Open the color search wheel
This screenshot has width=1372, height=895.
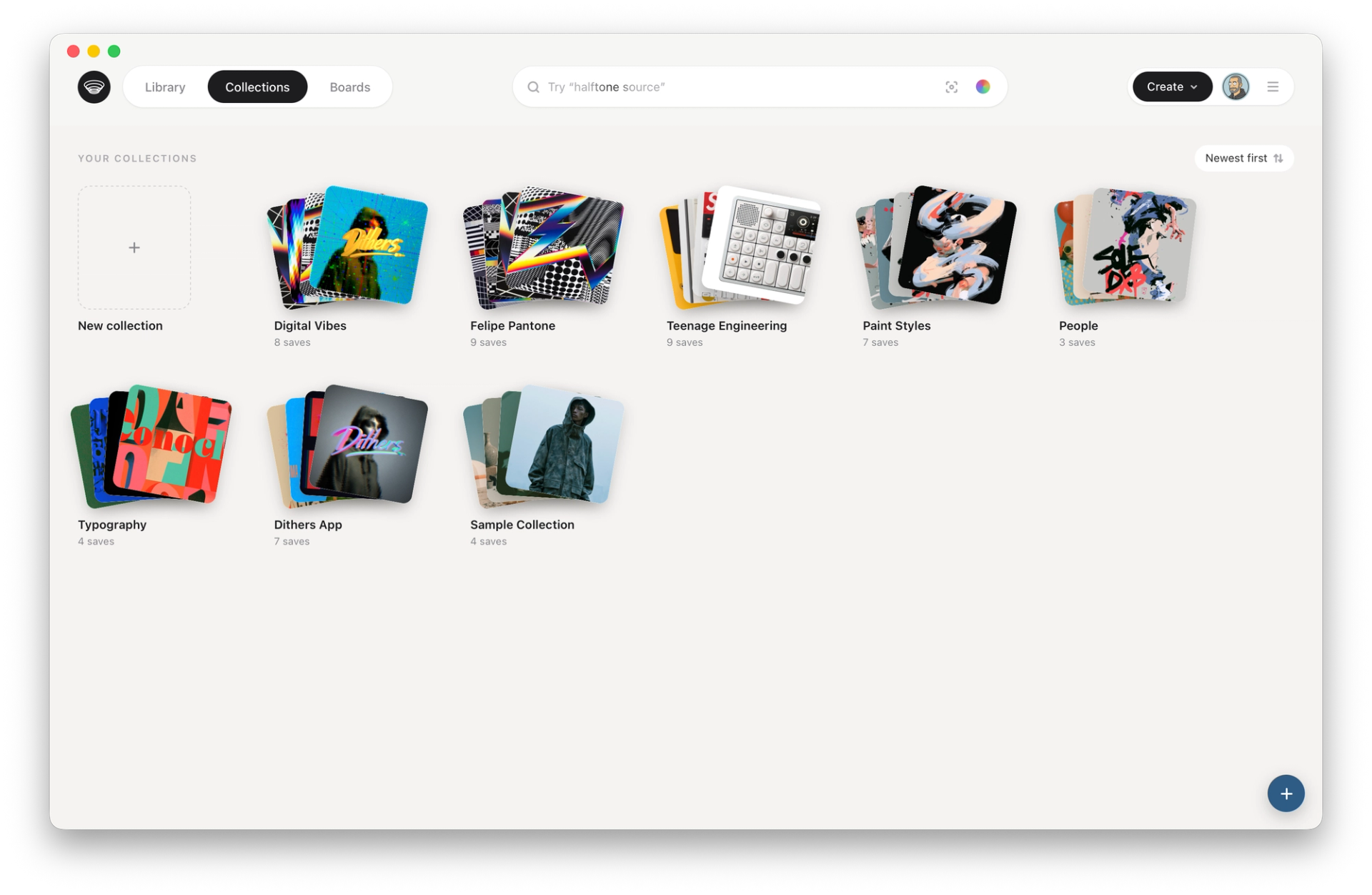pos(983,86)
